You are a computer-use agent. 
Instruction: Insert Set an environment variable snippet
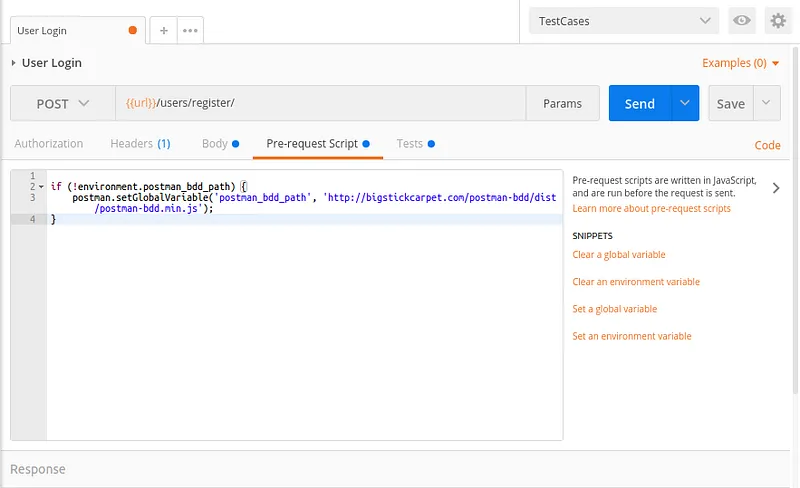(632, 336)
